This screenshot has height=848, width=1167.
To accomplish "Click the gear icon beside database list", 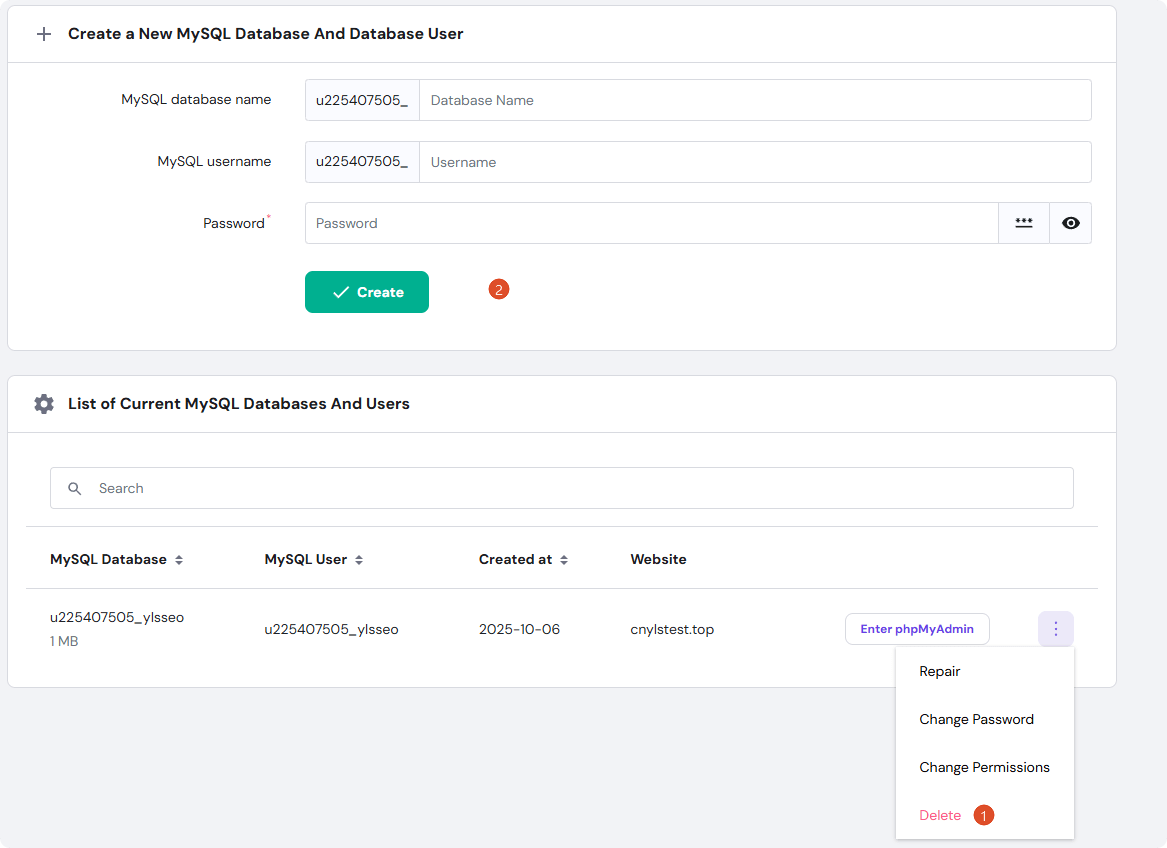I will tap(43, 404).
